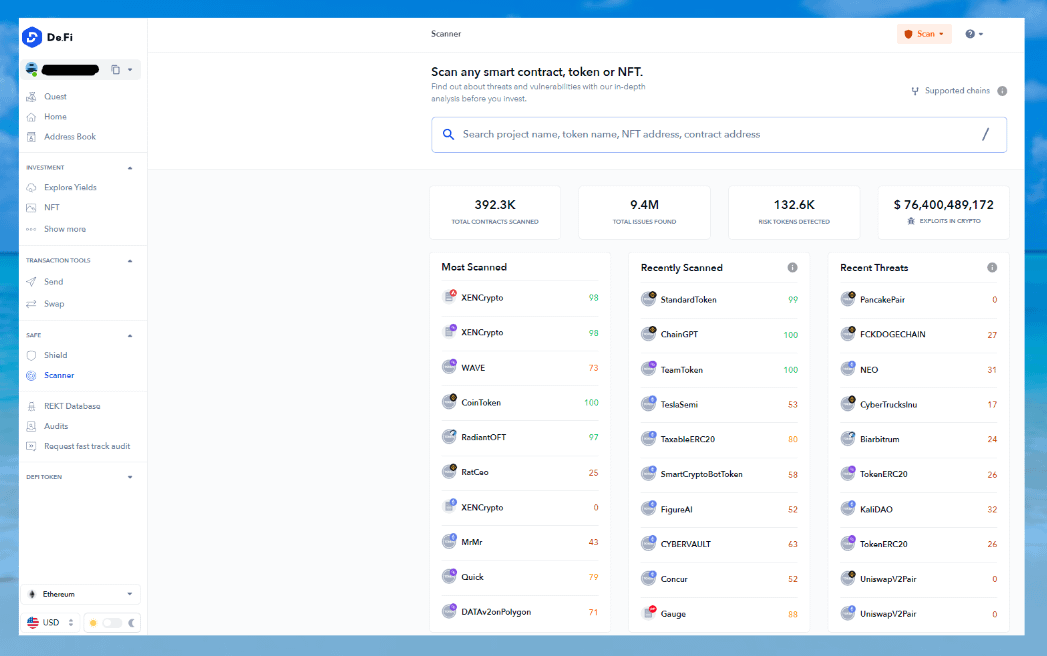Click the De.Fi logo icon

[x=33, y=37]
